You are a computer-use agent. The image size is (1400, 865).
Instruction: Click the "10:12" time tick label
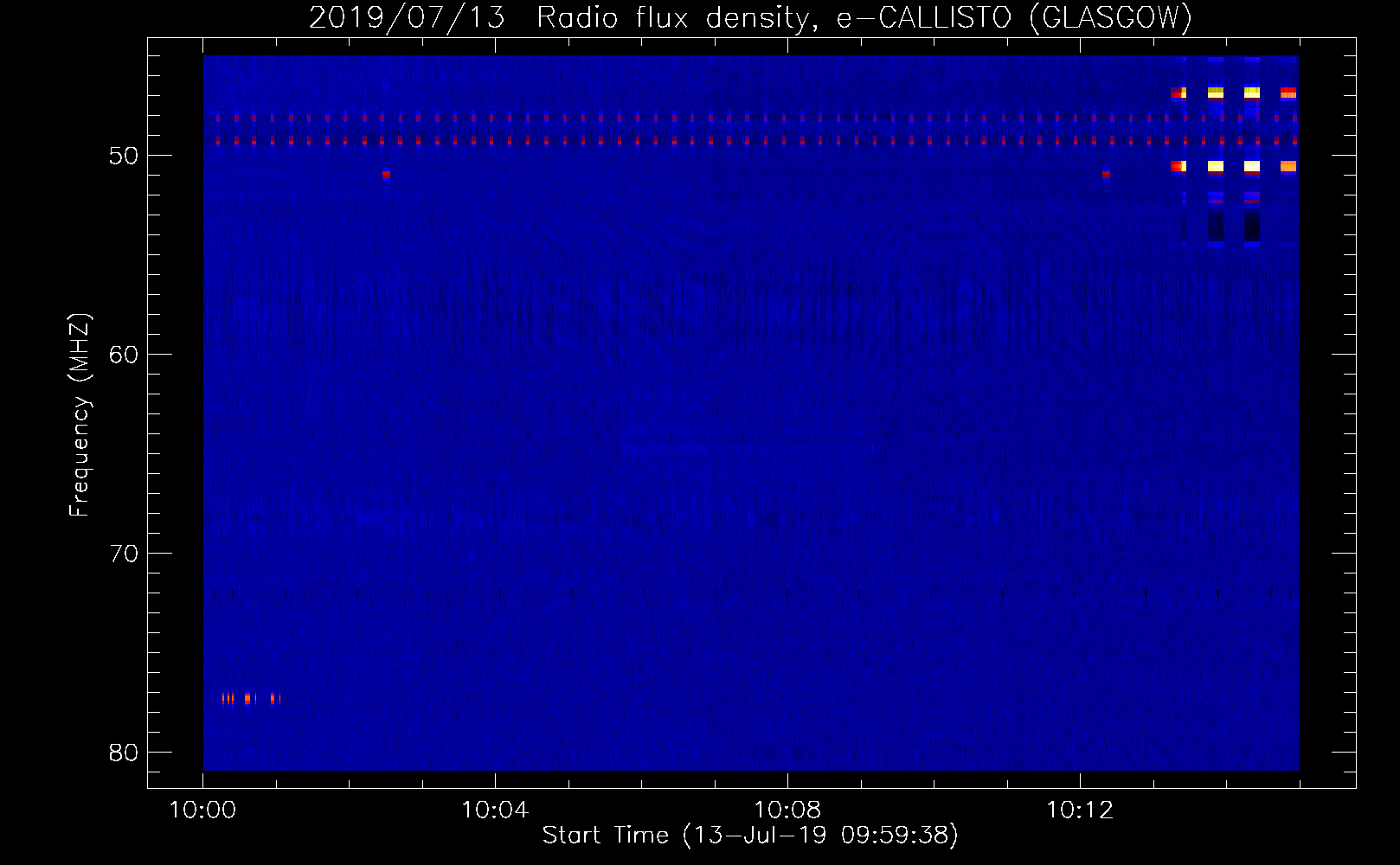pos(1080,811)
